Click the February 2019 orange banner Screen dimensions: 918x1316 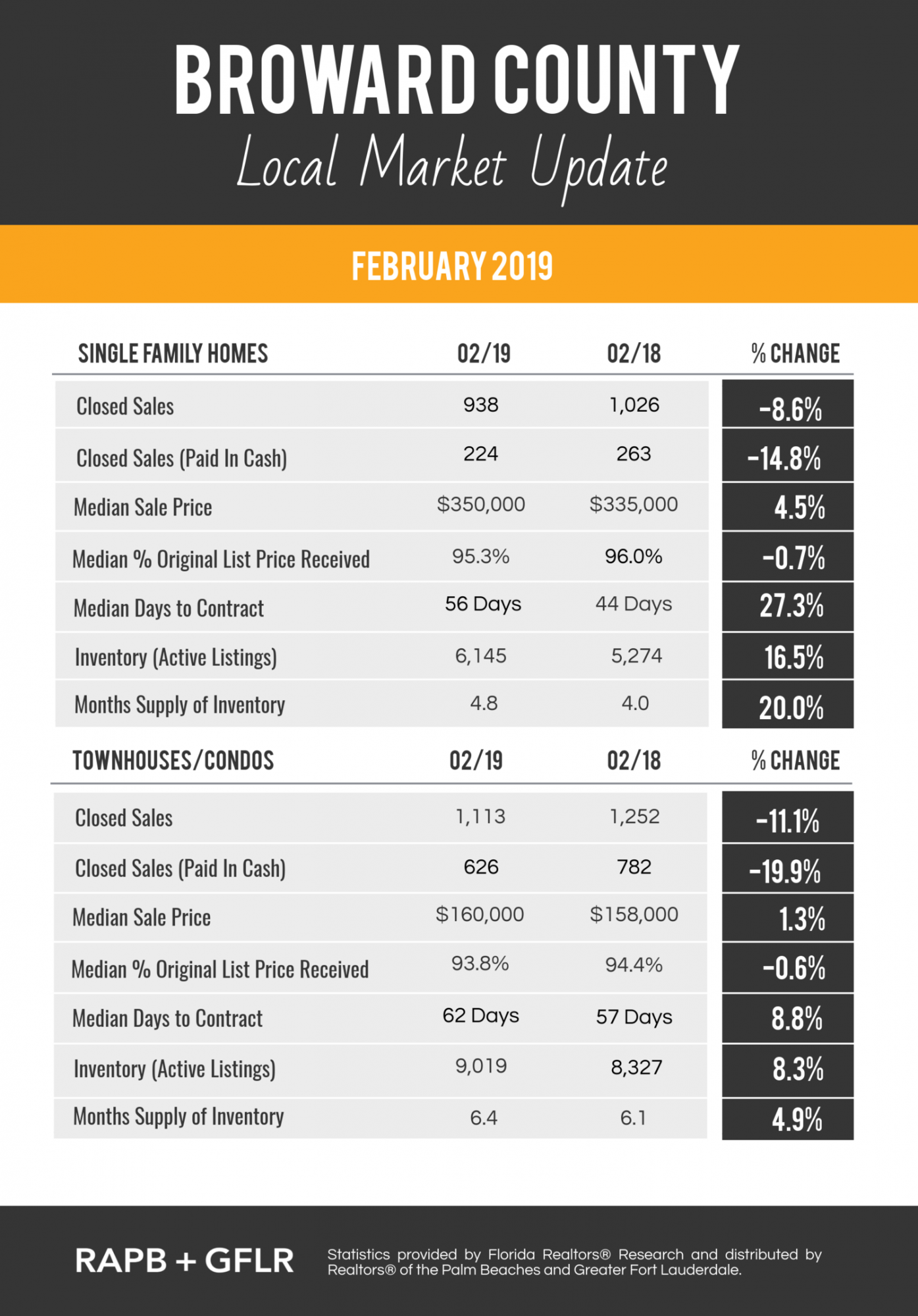point(459,264)
